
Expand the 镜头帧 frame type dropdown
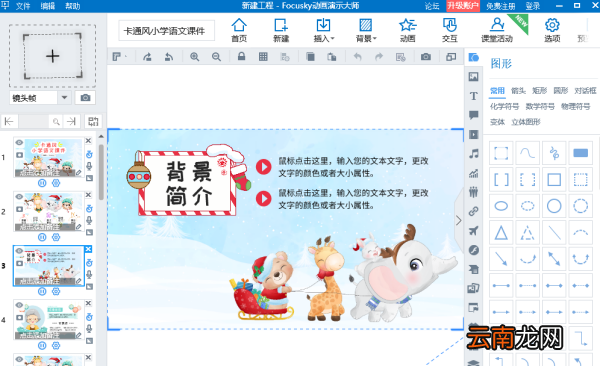64,98
